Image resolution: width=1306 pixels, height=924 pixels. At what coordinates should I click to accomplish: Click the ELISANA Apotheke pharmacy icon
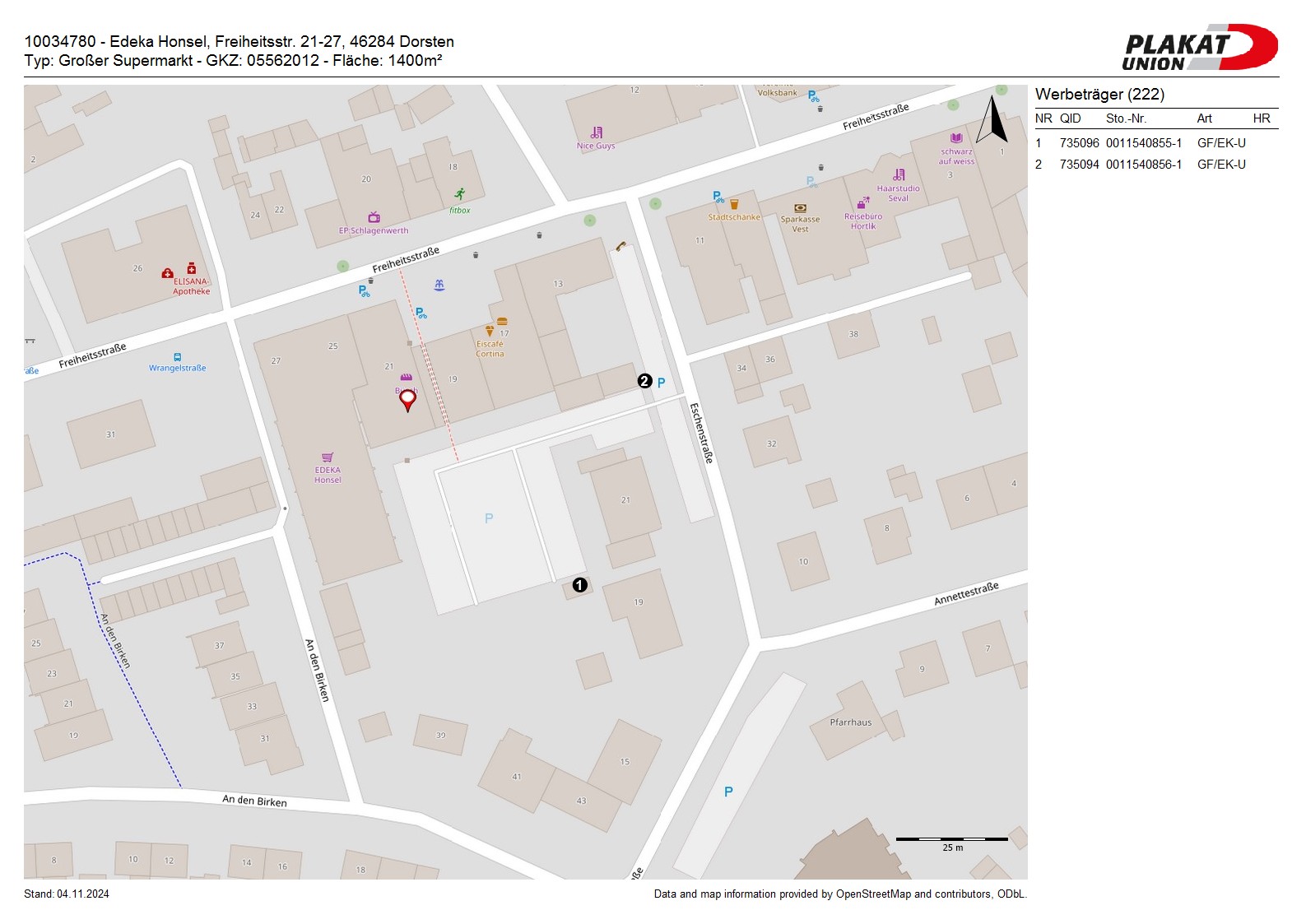point(192,268)
